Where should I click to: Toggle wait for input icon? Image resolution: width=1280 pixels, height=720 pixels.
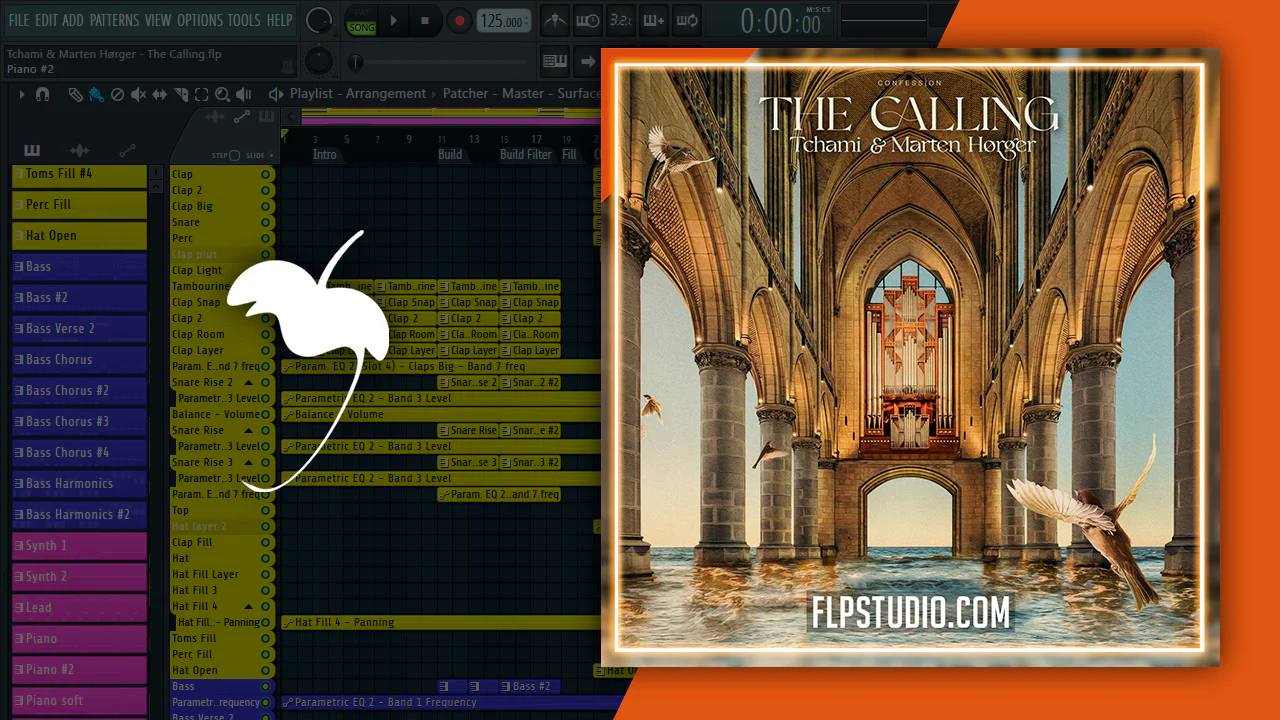tap(588, 20)
